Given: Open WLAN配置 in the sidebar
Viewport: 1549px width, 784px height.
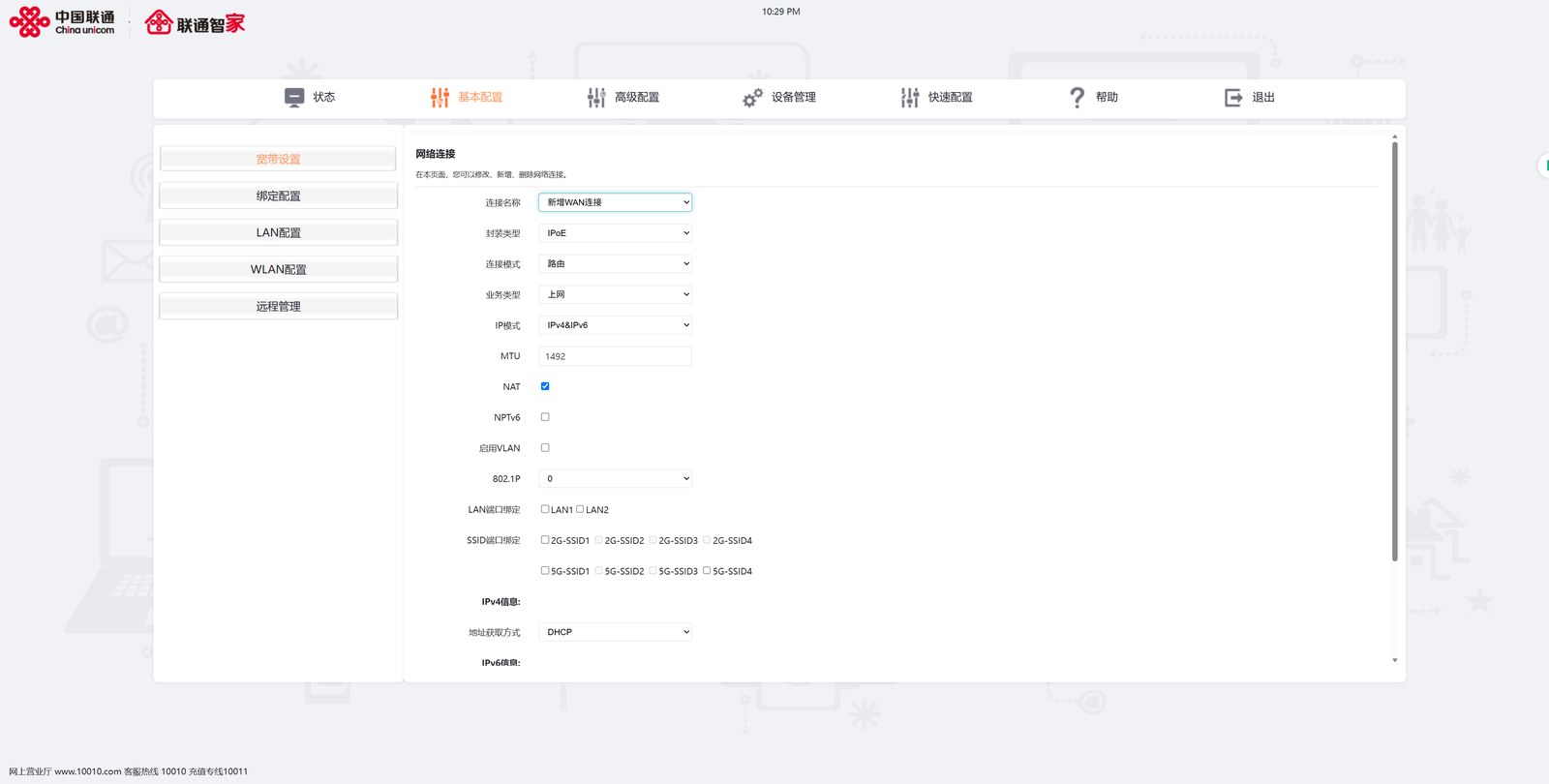Looking at the screenshot, I should point(279,269).
